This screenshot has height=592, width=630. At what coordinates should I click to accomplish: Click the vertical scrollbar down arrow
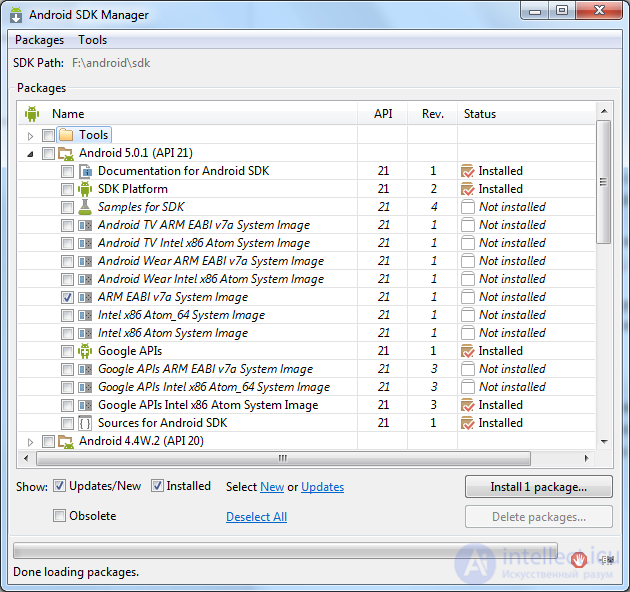click(x=604, y=441)
